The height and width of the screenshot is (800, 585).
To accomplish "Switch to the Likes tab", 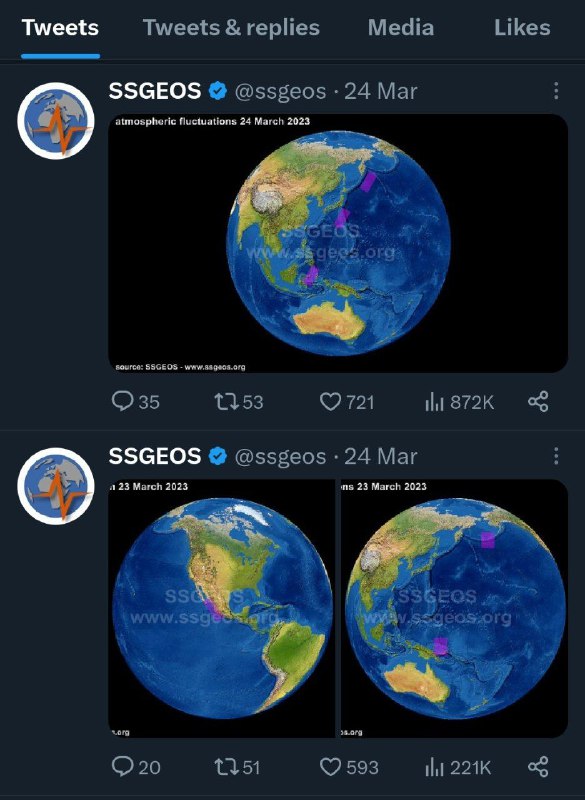I will click(x=522, y=28).
